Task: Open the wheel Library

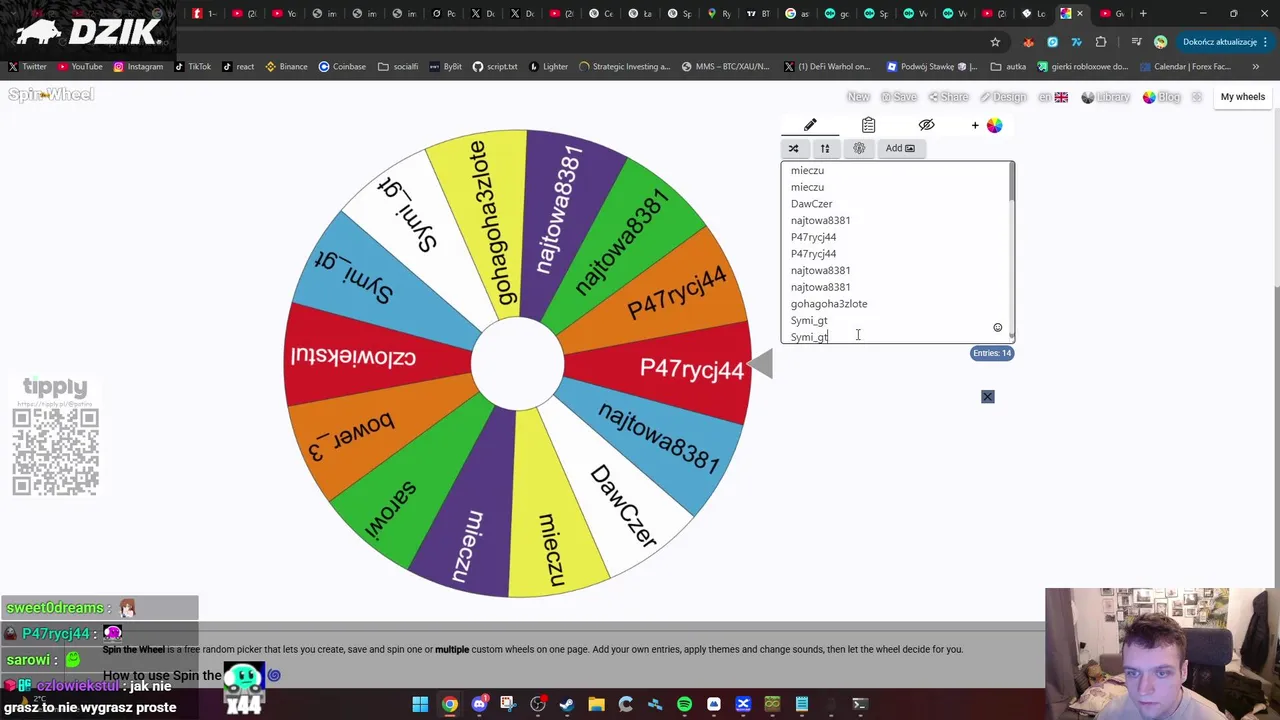Action: tap(1106, 97)
